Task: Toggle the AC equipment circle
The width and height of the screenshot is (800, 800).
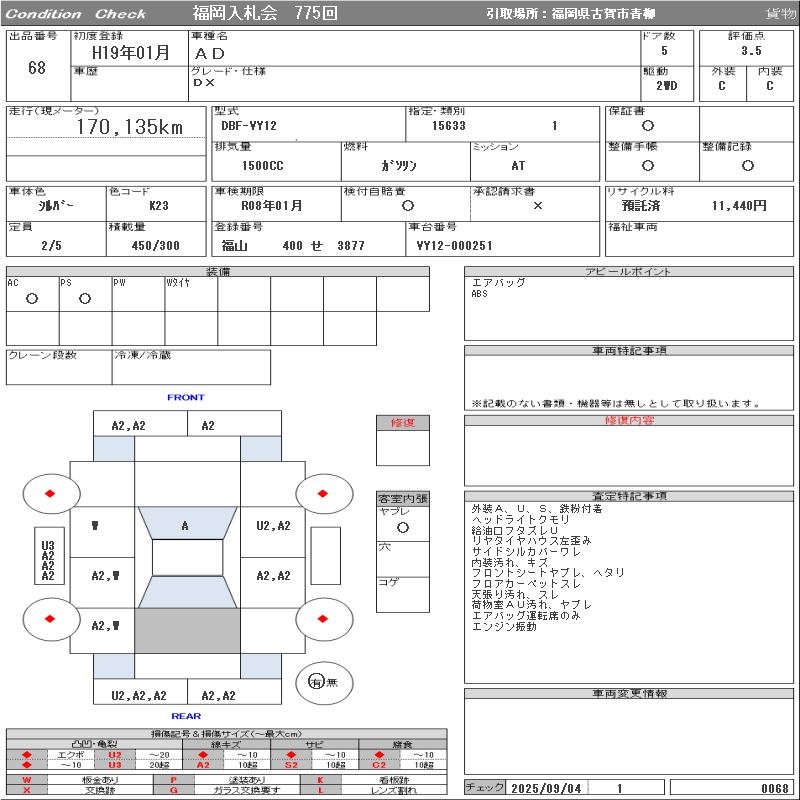Action: [x=32, y=298]
